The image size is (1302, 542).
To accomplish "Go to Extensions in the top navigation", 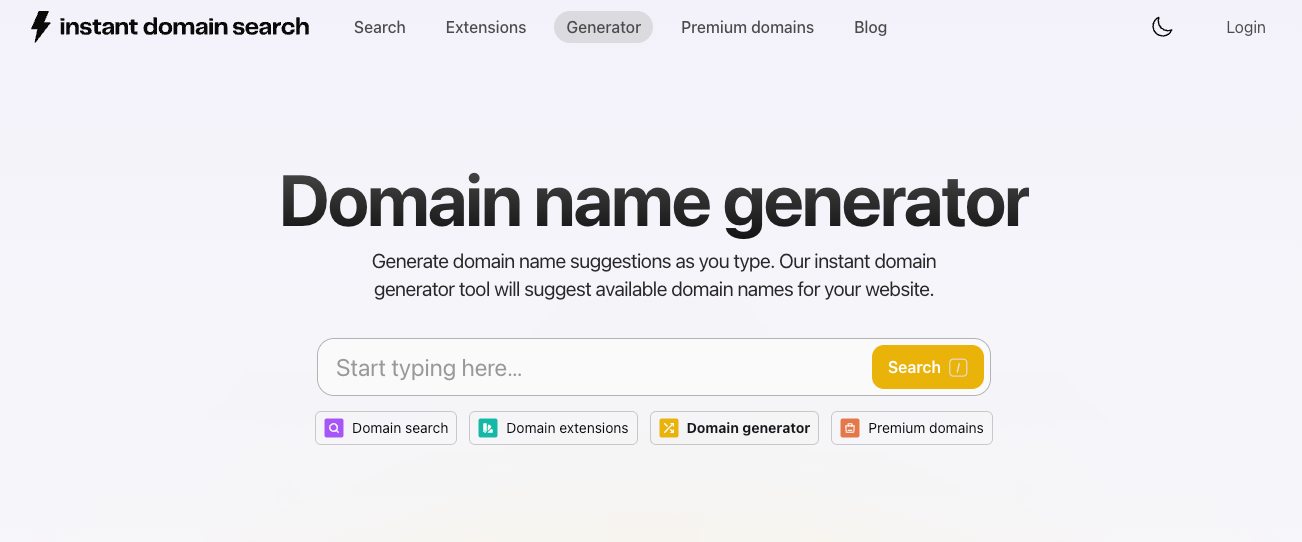I will pos(486,27).
